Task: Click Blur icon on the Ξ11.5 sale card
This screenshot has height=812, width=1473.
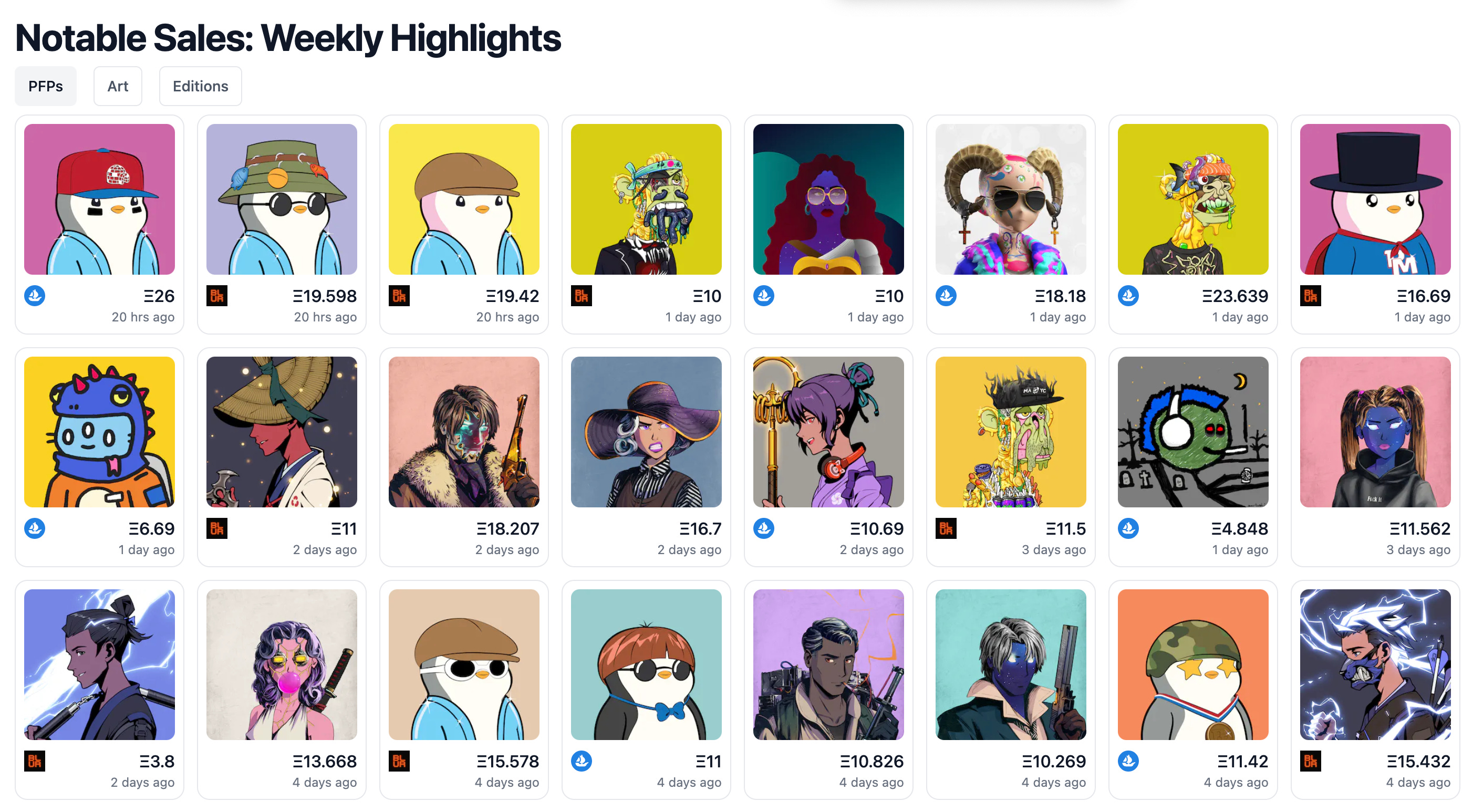Action: (x=946, y=528)
